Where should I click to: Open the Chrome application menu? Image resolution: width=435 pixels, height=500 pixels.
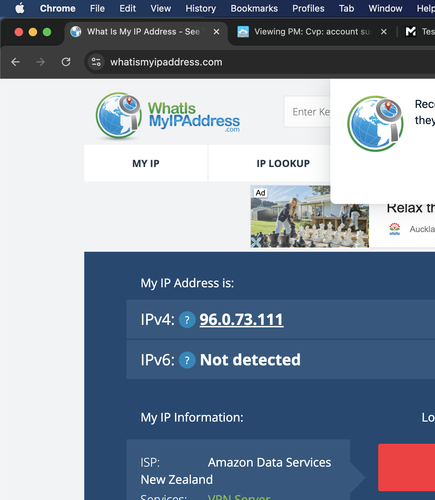pos(58,8)
